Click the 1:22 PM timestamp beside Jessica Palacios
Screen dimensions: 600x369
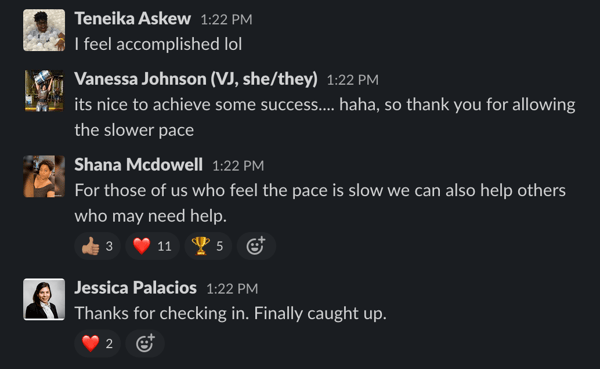[232, 289]
